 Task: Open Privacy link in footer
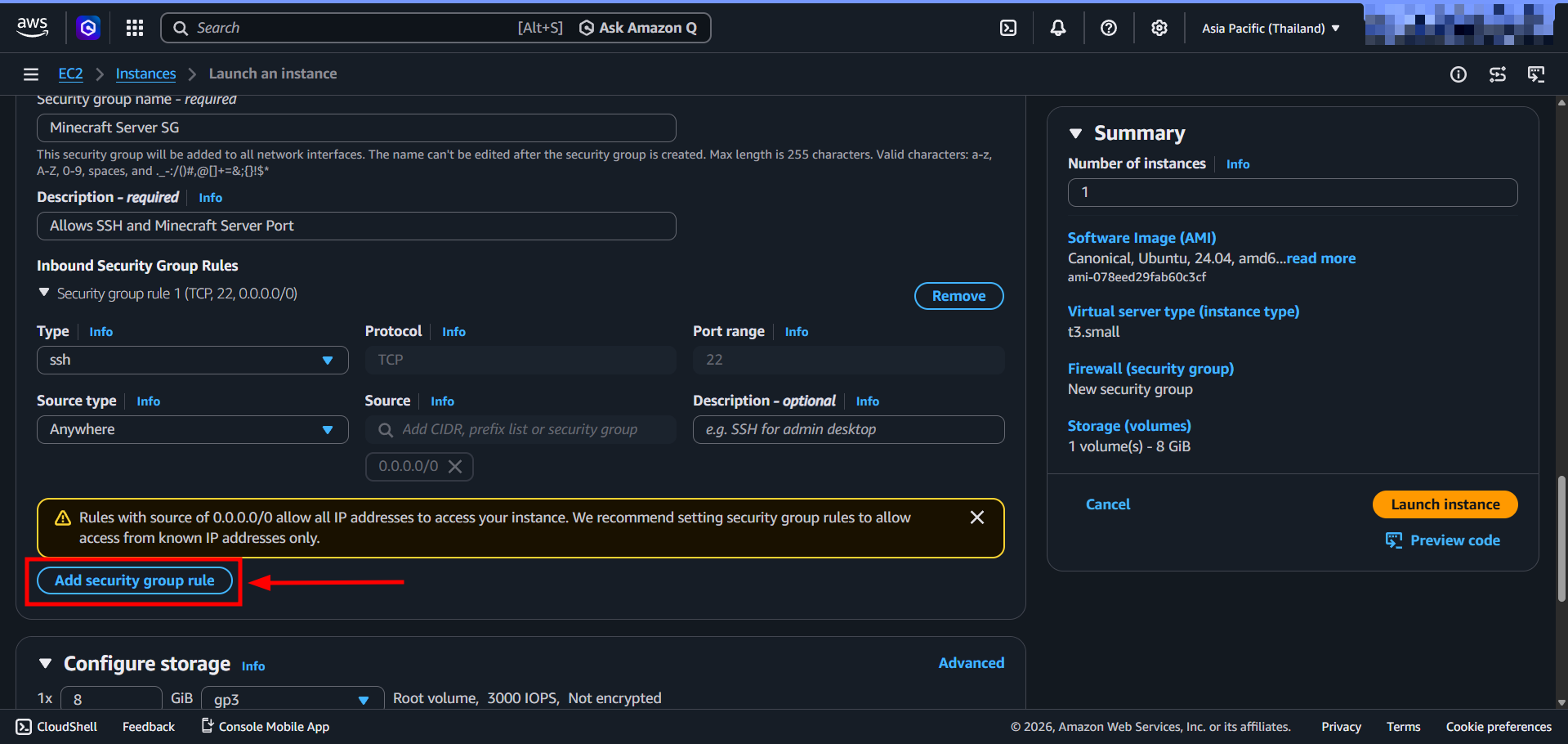[x=1341, y=727]
